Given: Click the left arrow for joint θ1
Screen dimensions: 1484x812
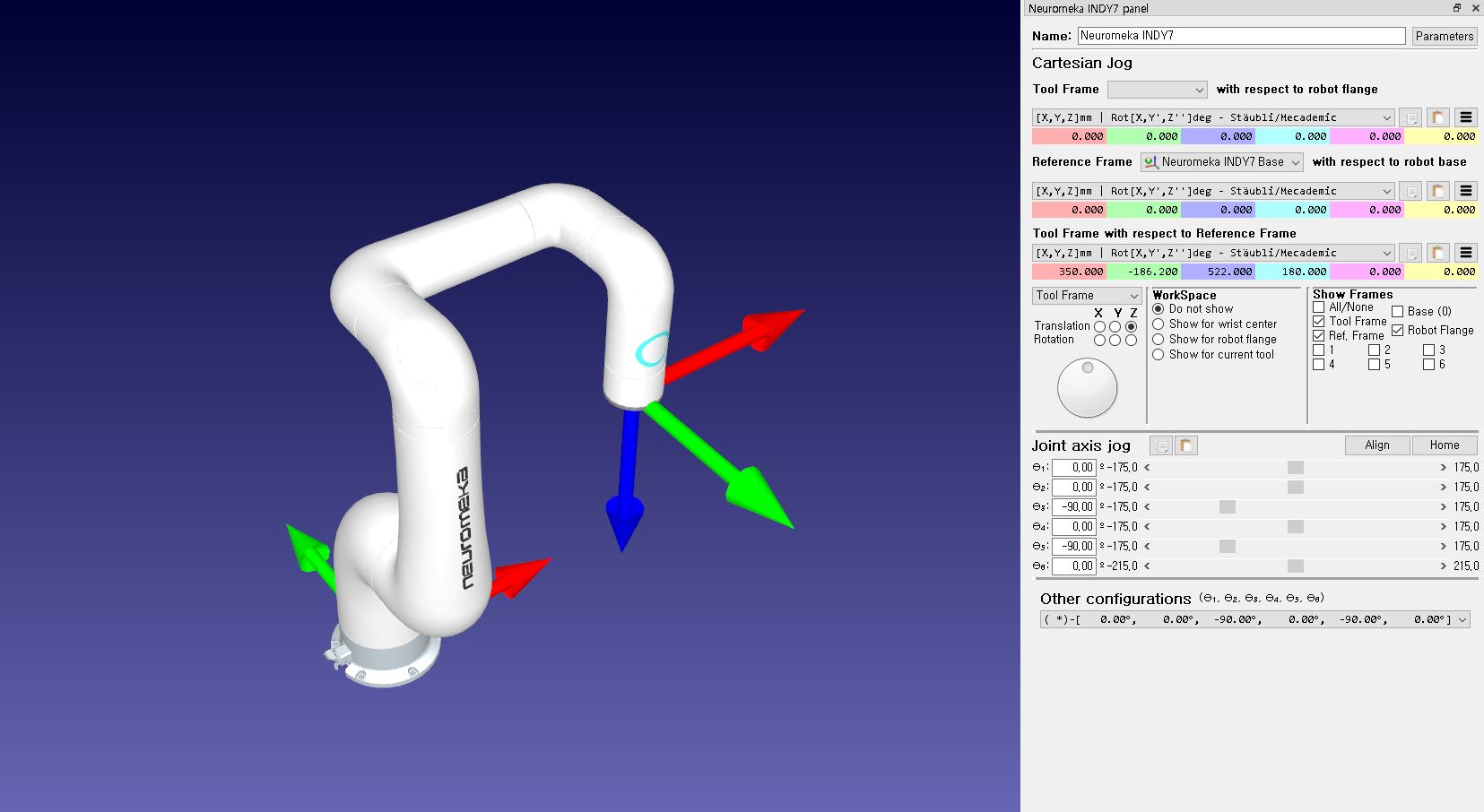Looking at the screenshot, I should (1147, 468).
